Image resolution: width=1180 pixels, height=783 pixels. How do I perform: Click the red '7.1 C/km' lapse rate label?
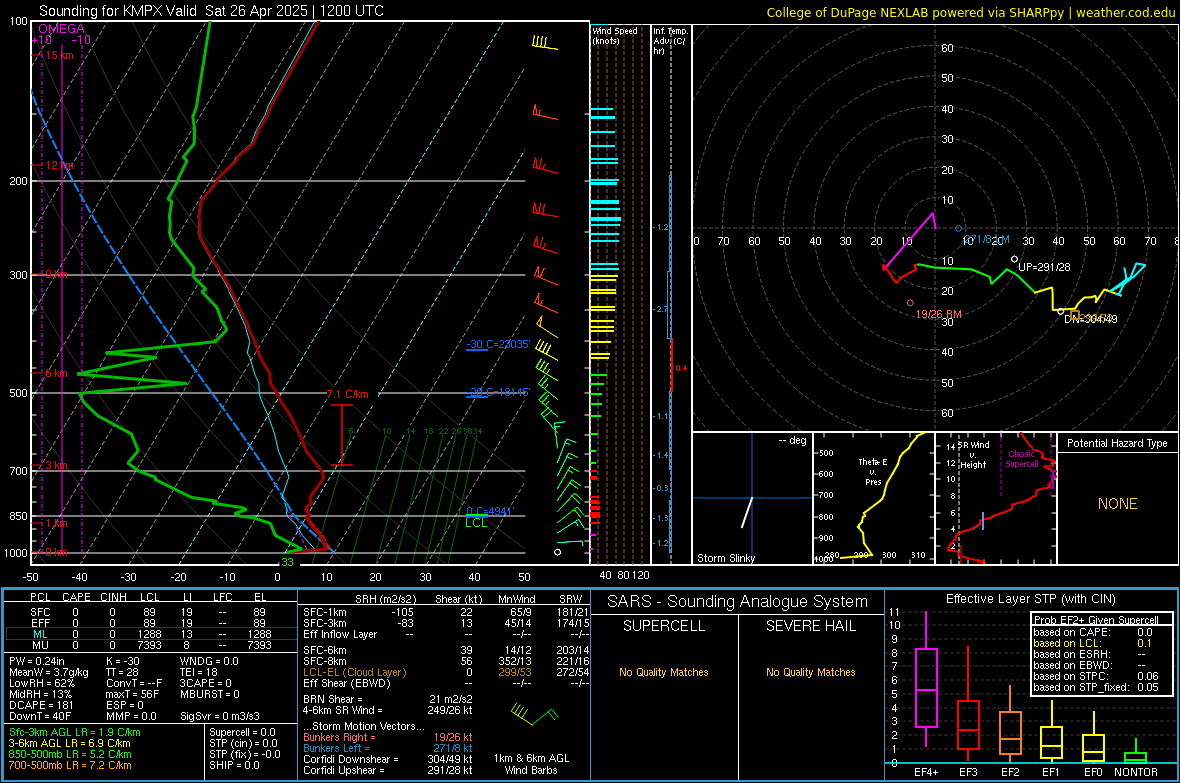pos(348,394)
